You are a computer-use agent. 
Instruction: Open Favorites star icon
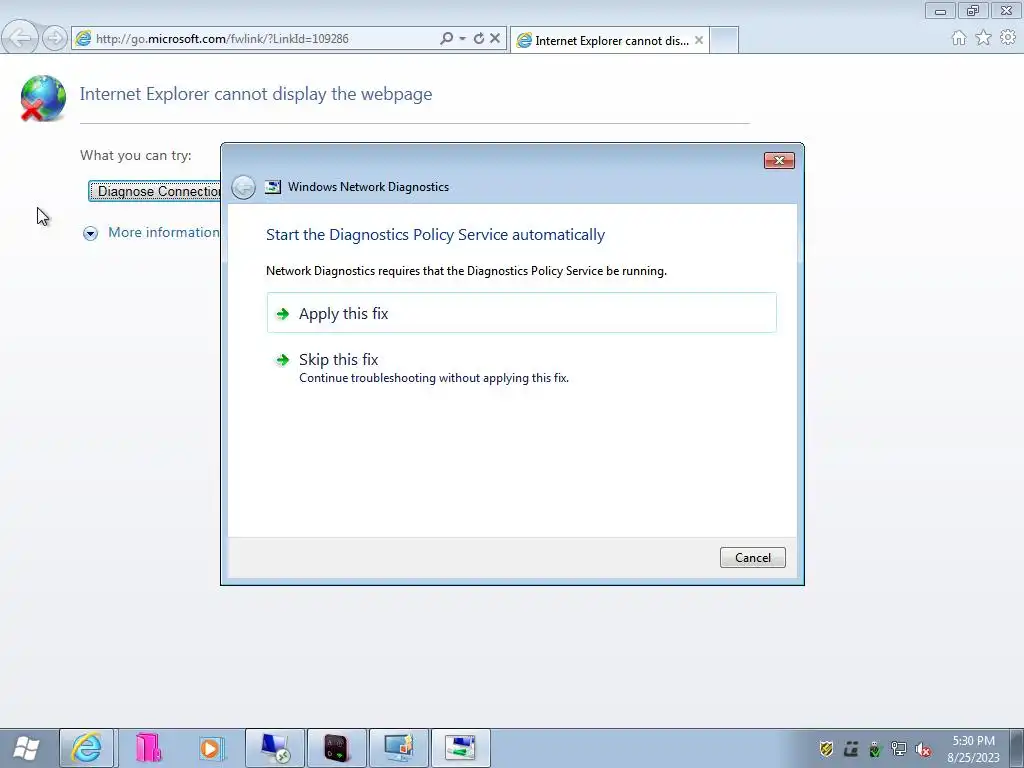(x=983, y=38)
